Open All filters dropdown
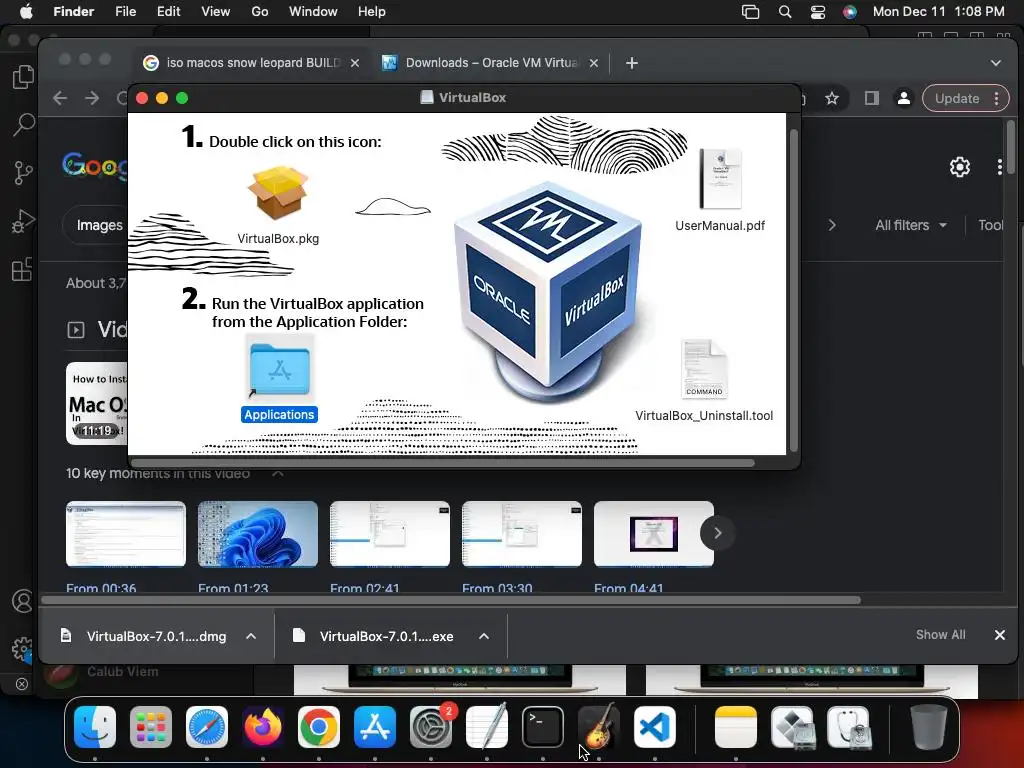This screenshot has width=1024, height=768. tap(911, 225)
